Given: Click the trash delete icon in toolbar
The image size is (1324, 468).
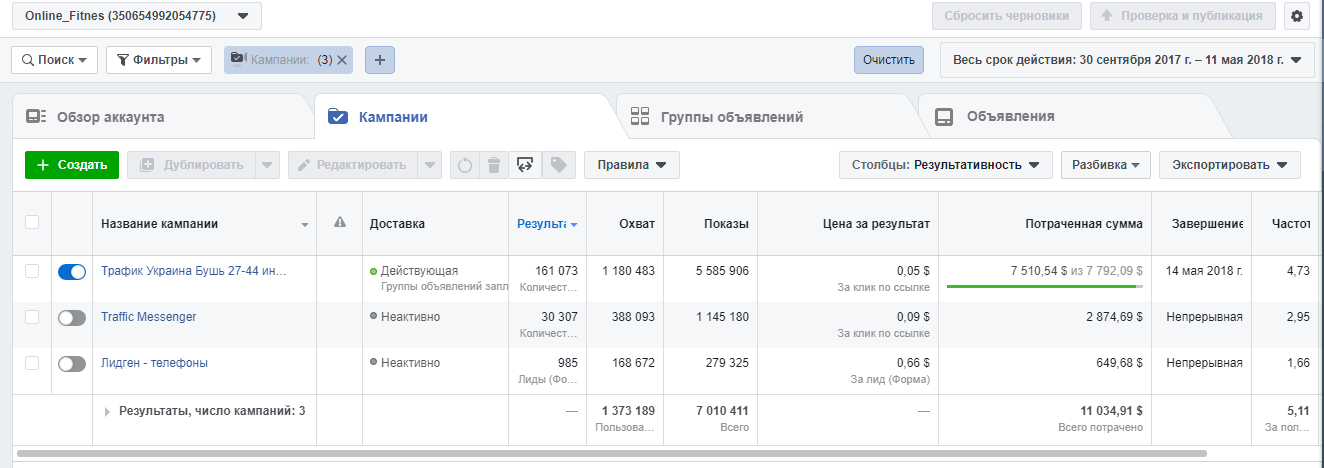Looking at the screenshot, I should [493, 165].
